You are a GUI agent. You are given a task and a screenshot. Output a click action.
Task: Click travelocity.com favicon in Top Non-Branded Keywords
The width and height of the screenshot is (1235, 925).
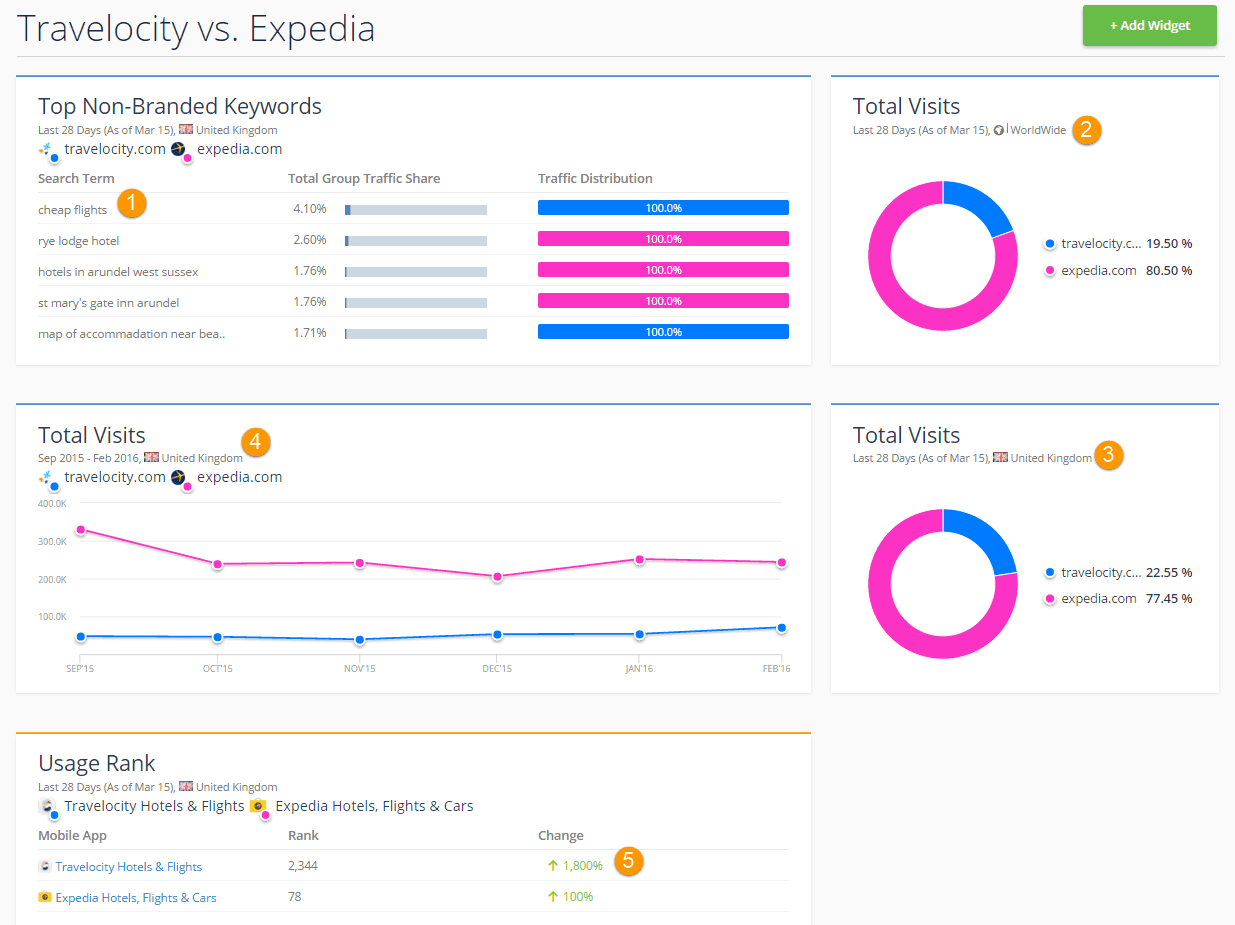[x=46, y=149]
